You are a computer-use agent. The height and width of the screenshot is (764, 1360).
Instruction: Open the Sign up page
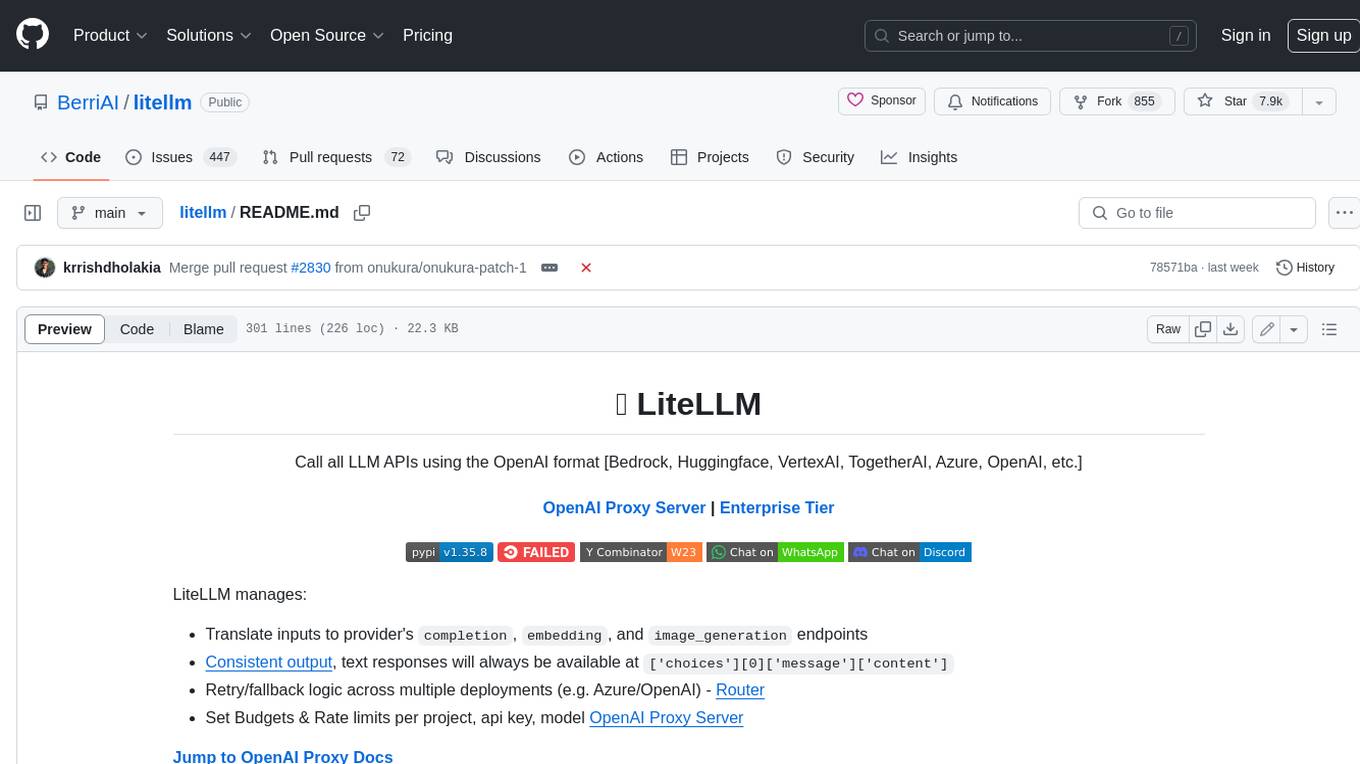[x=1323, y=35]
